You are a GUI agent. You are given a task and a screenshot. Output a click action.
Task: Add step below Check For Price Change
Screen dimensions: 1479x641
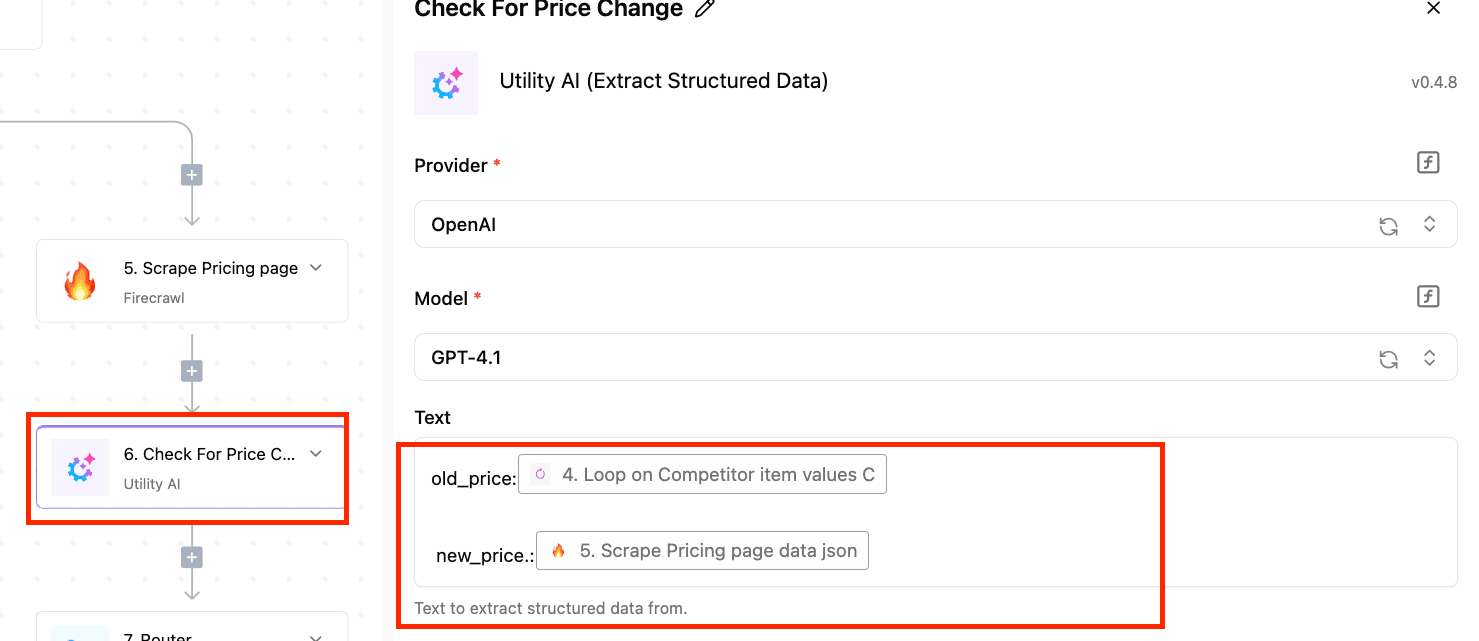[192, 557]
